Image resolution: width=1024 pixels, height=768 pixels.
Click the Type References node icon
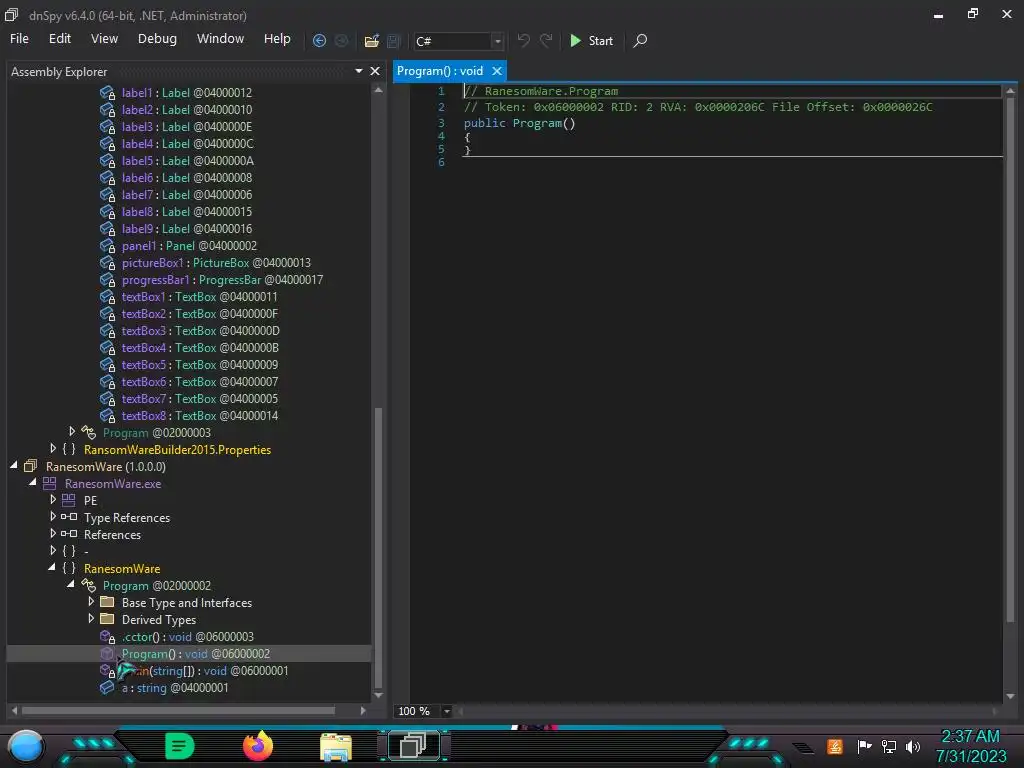click(x=69, y=517)
